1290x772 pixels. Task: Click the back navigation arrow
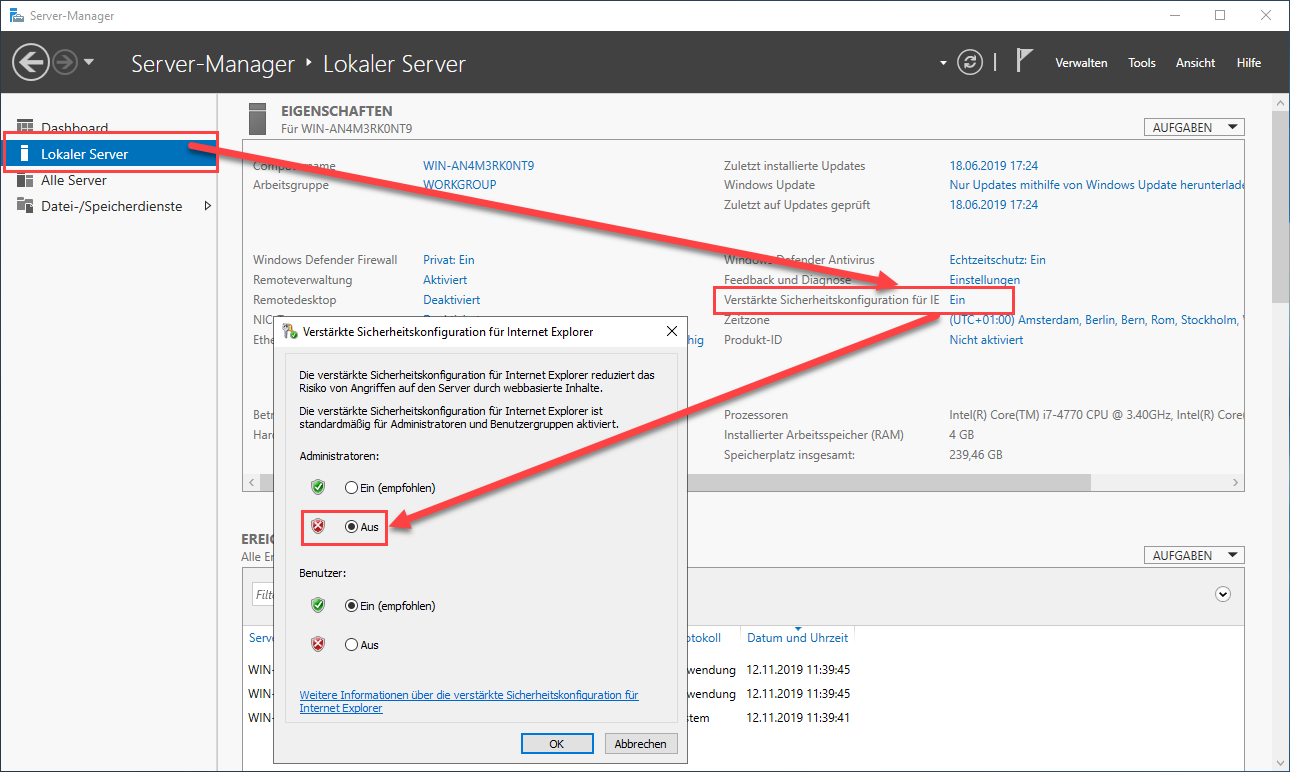point(30,63)
